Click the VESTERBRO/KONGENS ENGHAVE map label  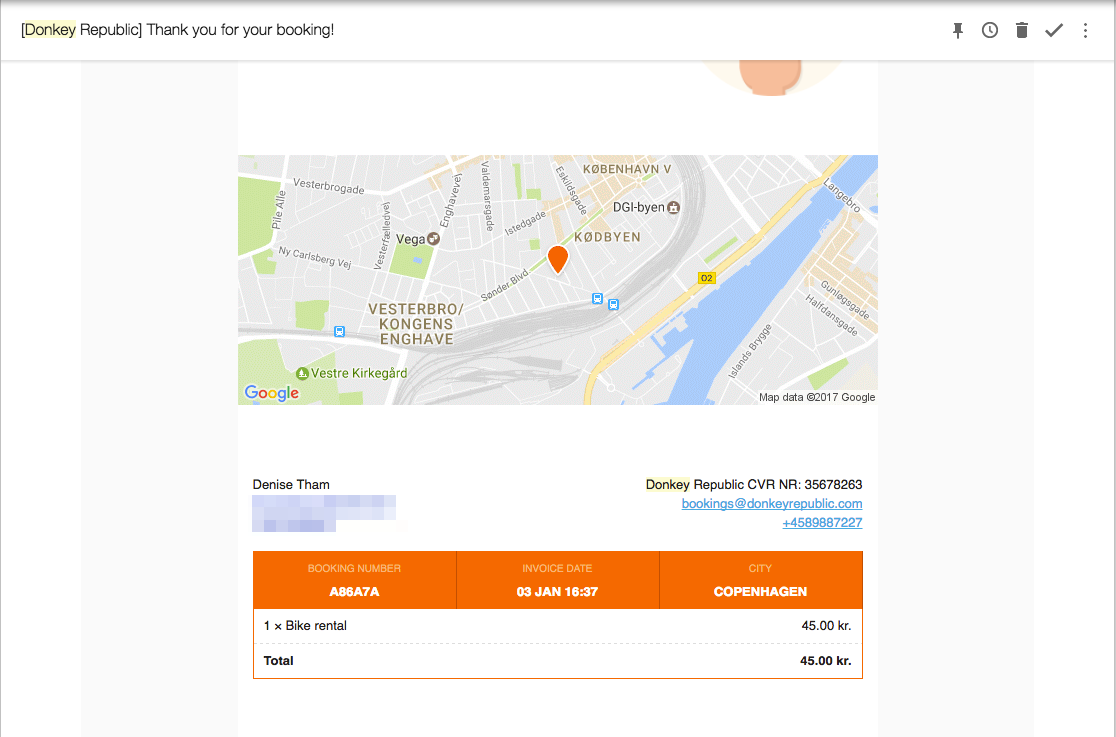[416, 324]
